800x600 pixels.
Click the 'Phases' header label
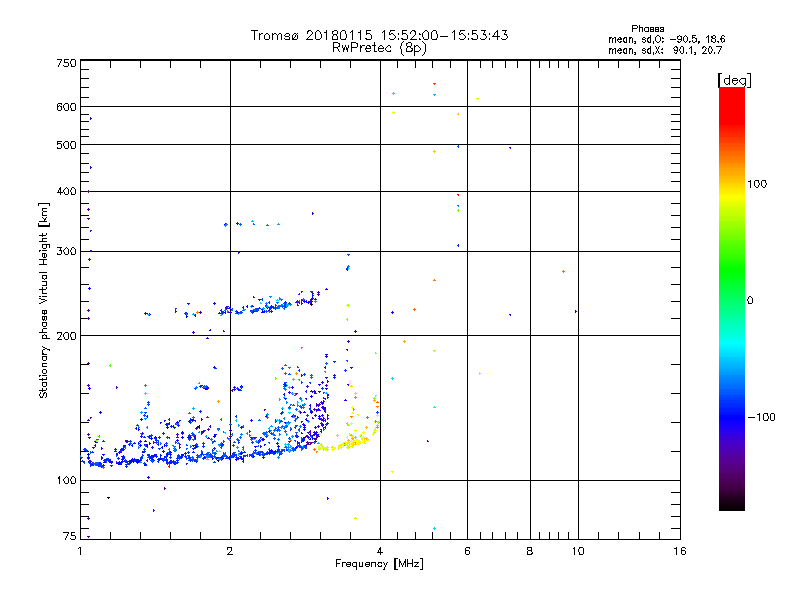647,29
